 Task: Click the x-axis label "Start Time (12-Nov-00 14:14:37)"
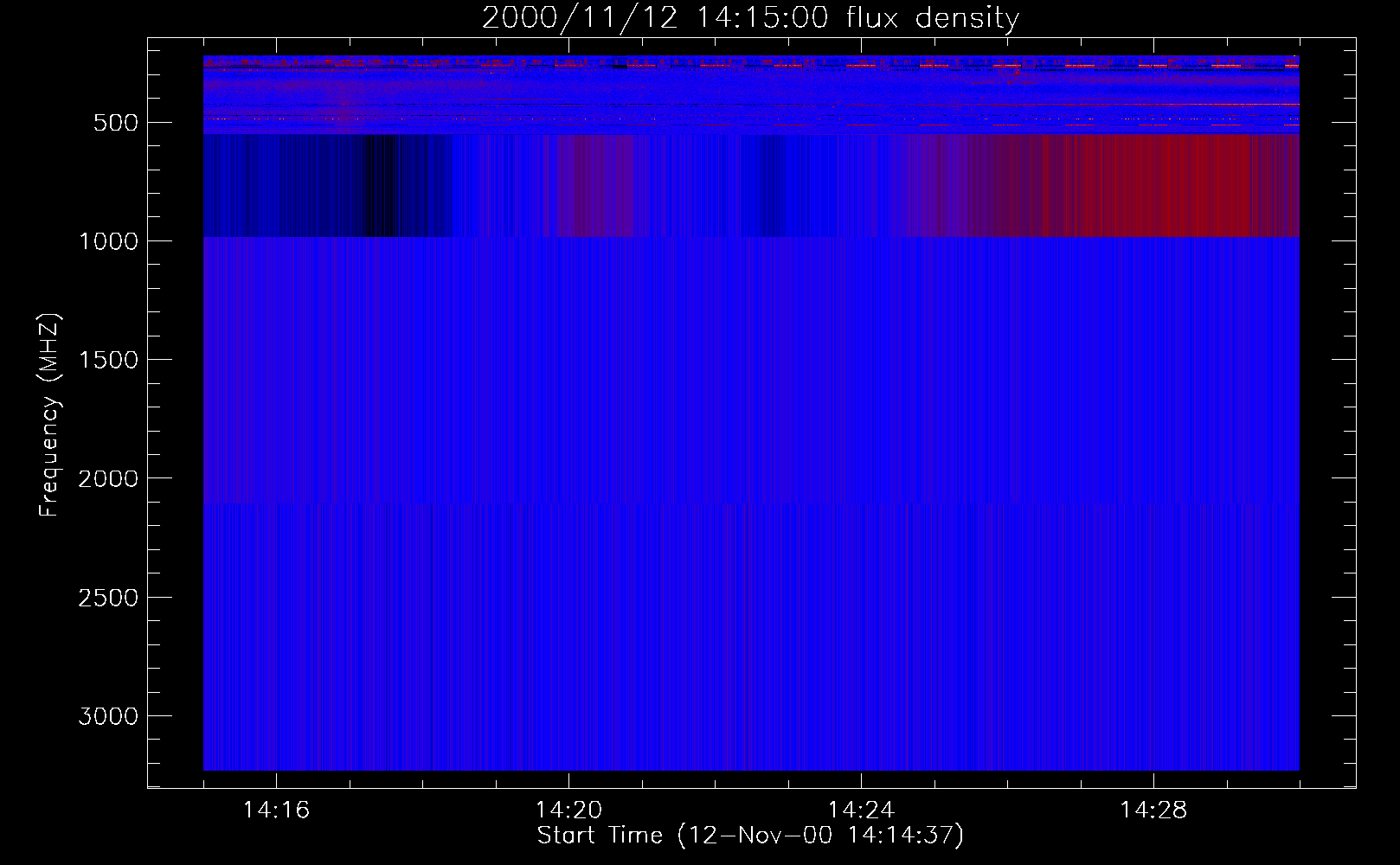[x=750, y=836]
